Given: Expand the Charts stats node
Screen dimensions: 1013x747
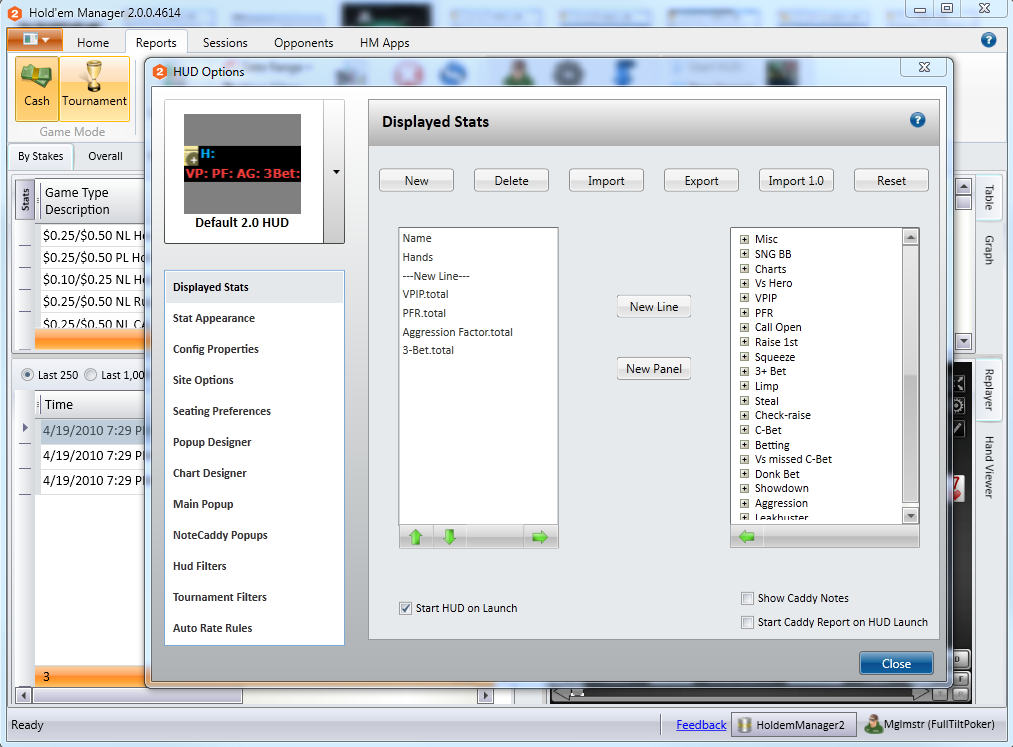Looking at the screenshot, I should pos(744,269).
